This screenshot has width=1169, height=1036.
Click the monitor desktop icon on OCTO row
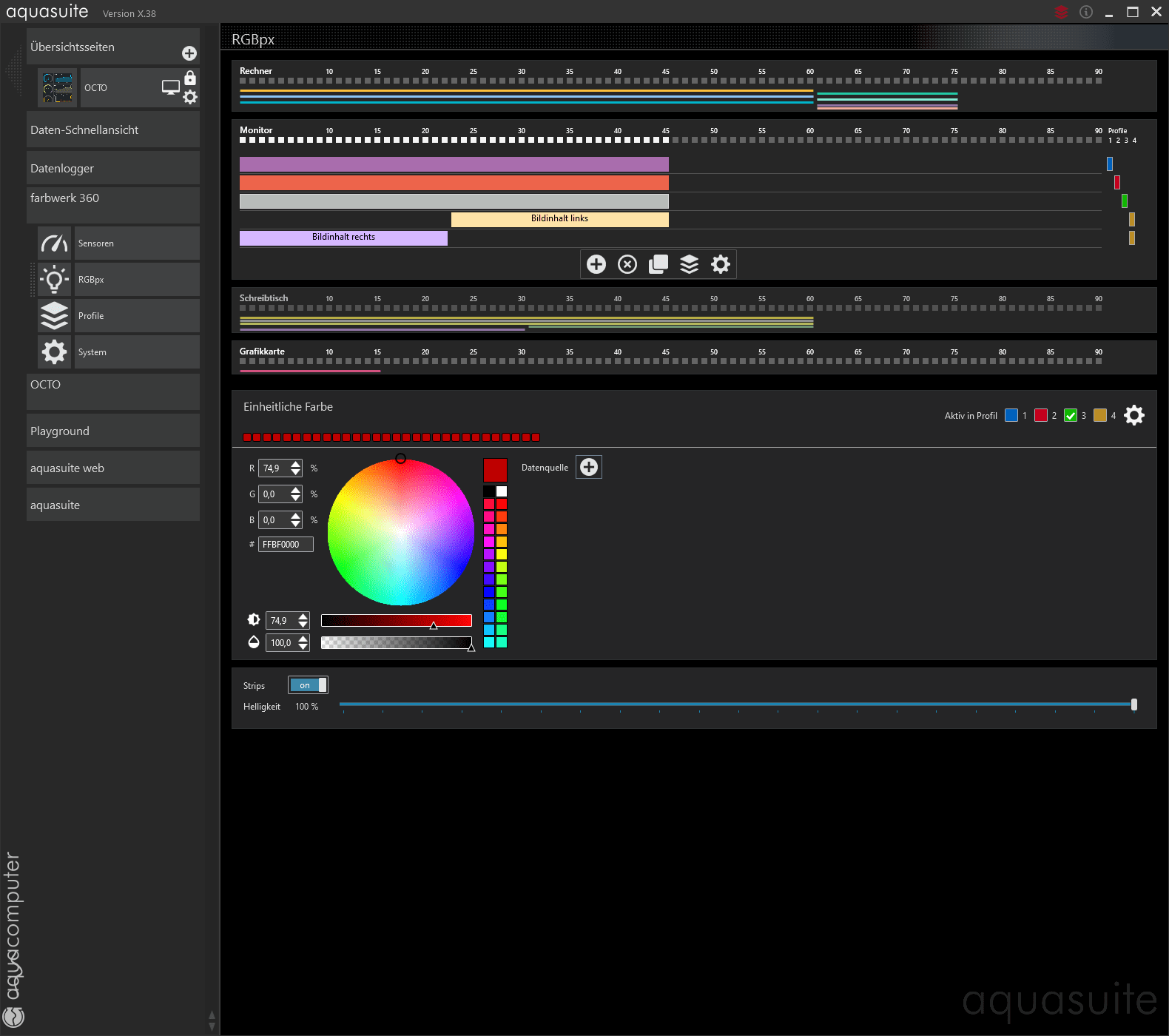click(171, 87)
